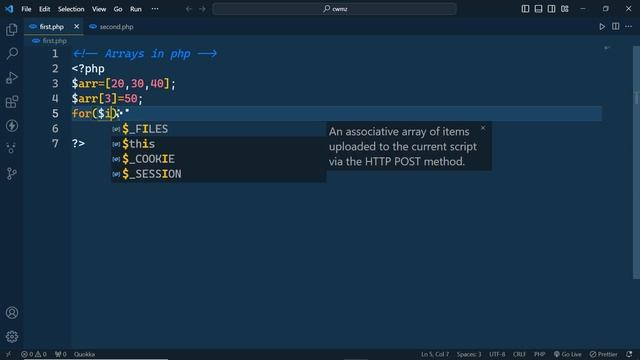Switch to the first.php tab
The height and width of the screenshot is (360, 640).
tap(52, 27)
